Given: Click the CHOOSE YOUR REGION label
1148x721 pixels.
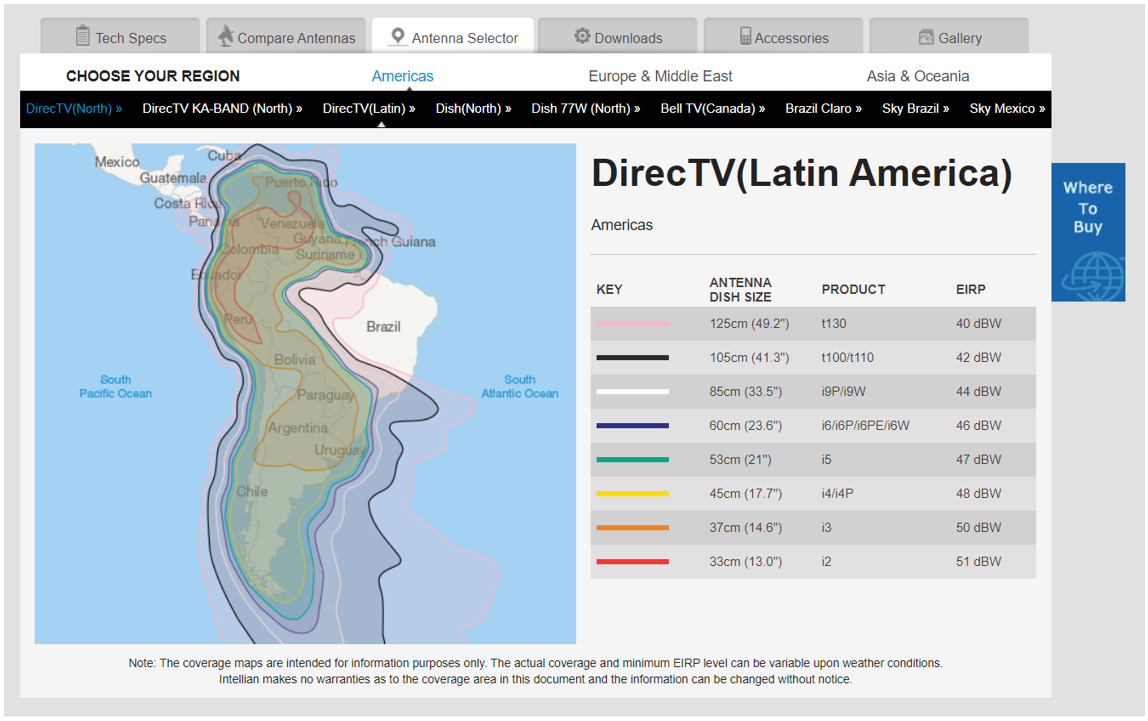Looking at the screenshot, I should pyautogui.click(x=153, y=76).
